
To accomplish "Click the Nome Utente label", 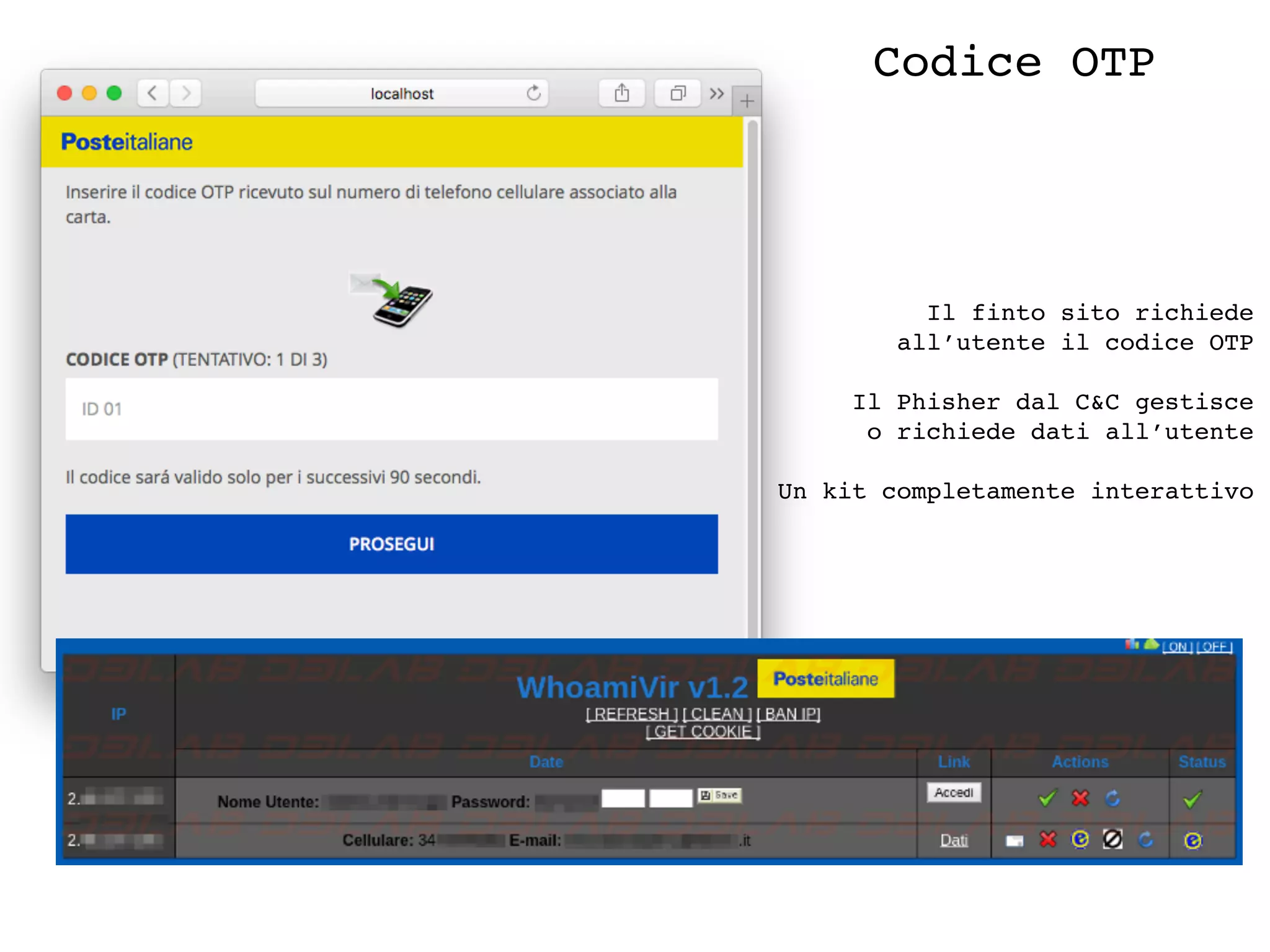I will (x=268, y=802).
